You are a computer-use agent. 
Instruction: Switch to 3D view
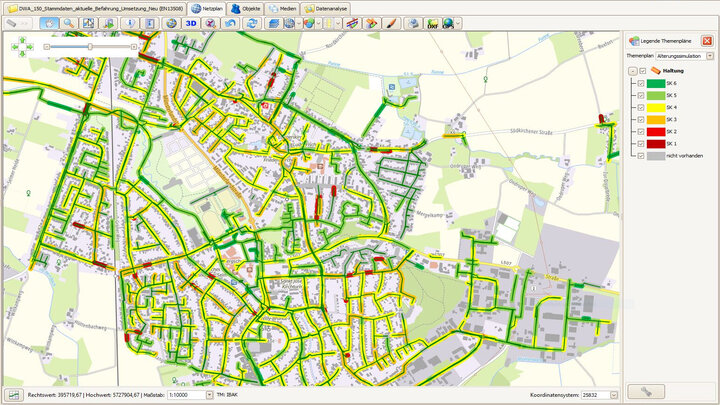coord(192,22)
